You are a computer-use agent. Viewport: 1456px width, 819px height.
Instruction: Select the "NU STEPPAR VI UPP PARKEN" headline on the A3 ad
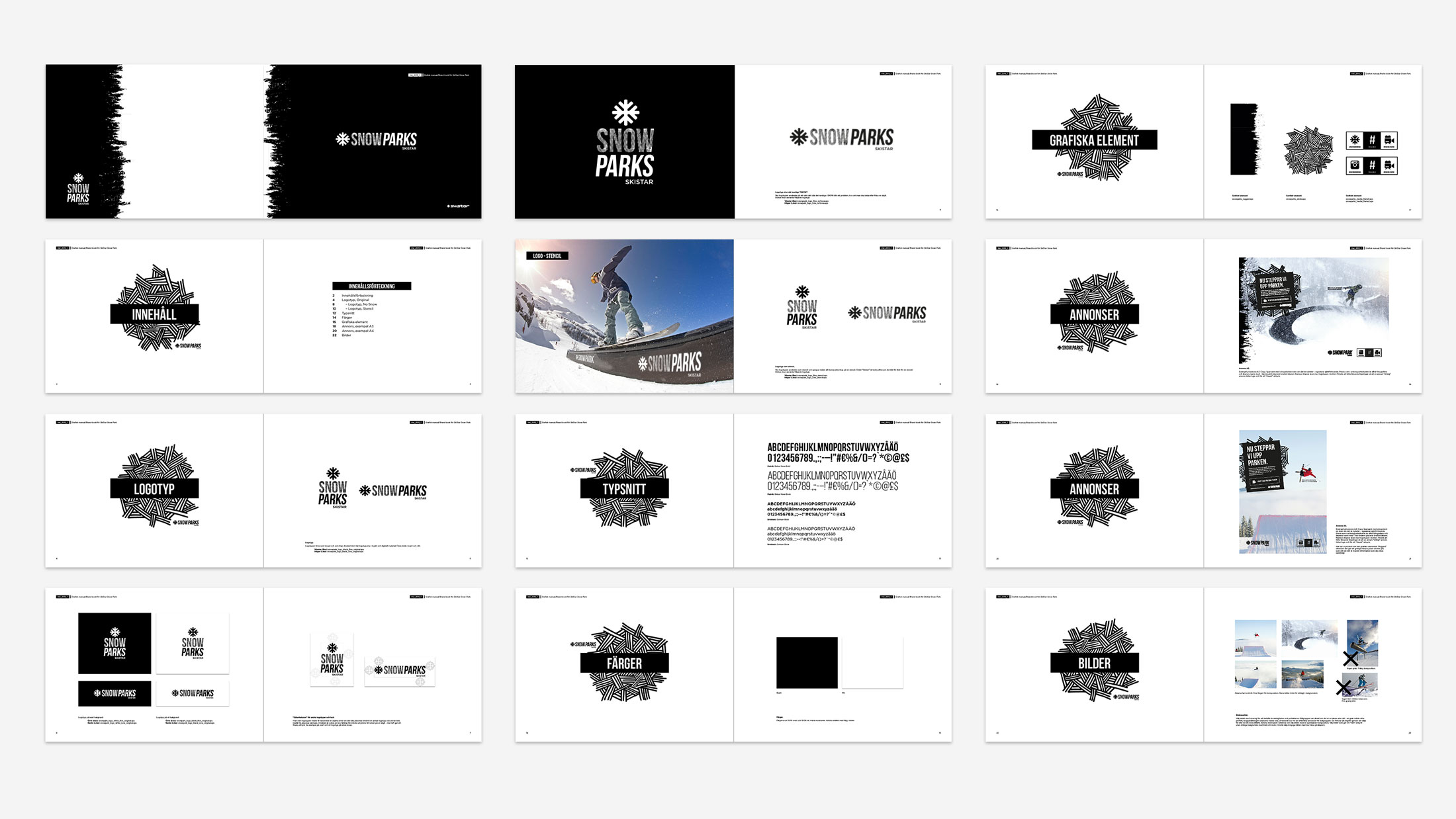coord(1273,283)
